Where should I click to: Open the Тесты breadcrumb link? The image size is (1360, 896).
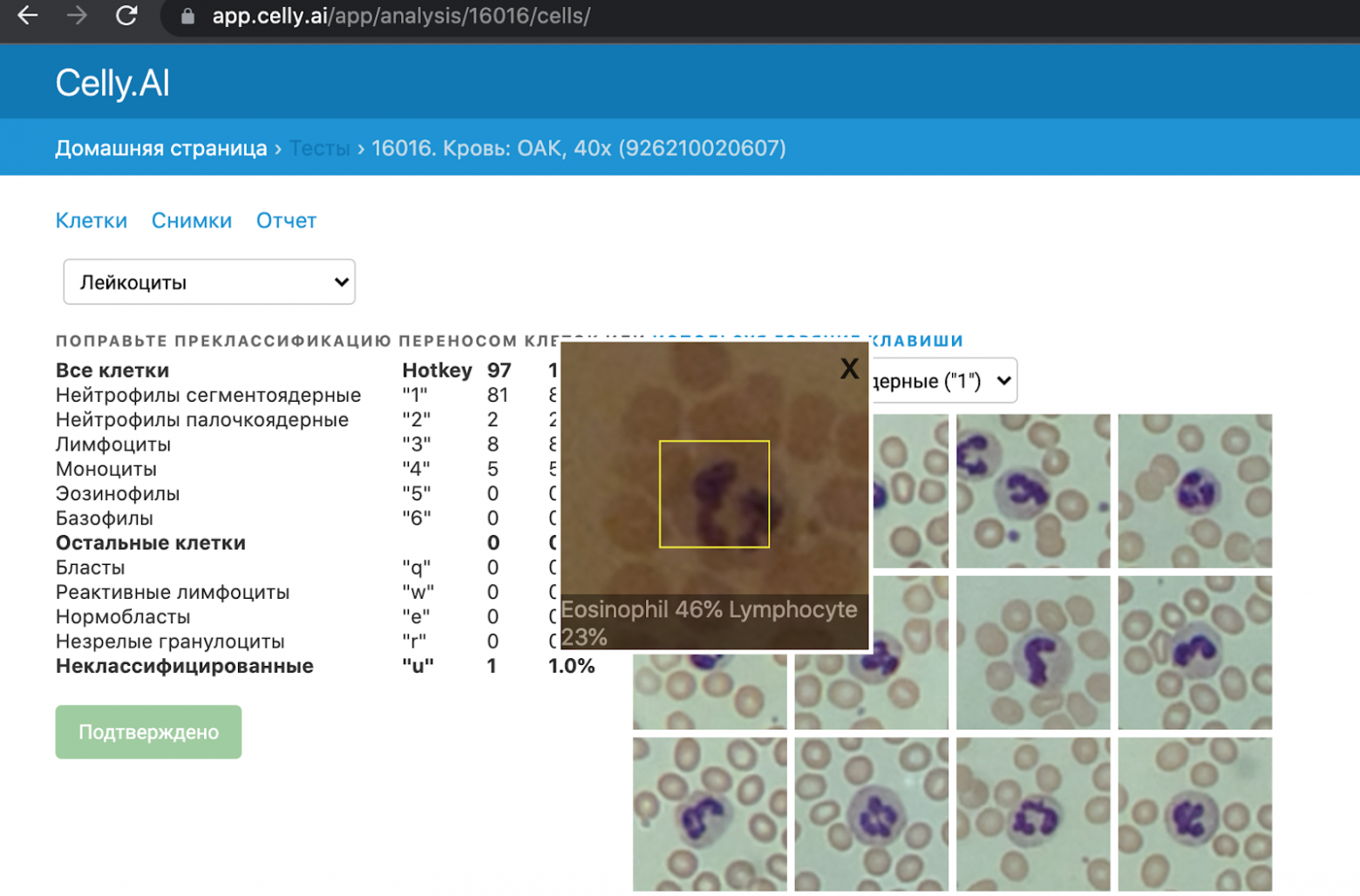tap(319, 148)
